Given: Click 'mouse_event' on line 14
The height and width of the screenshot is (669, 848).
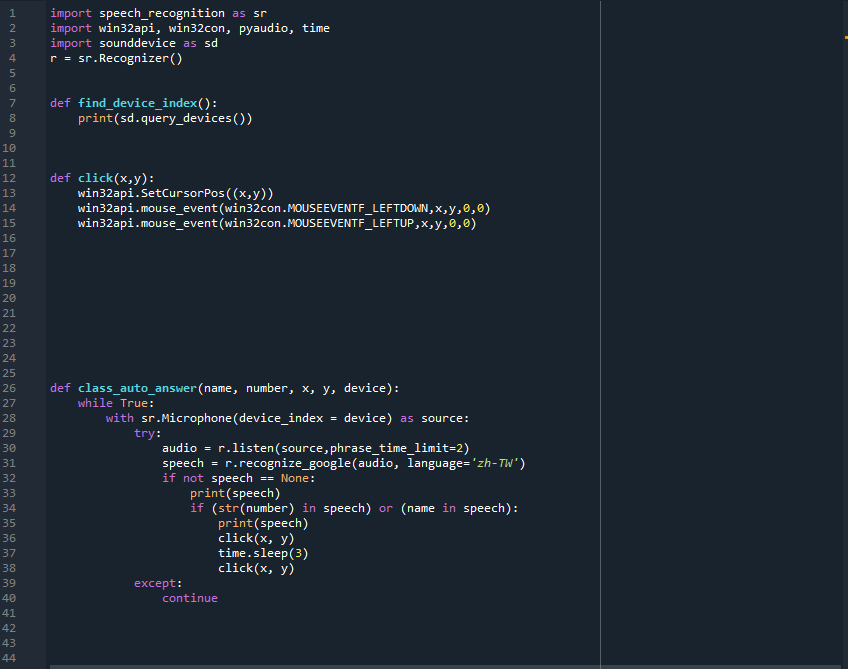Looking at the screenshot, I should (x=179, y=208).
